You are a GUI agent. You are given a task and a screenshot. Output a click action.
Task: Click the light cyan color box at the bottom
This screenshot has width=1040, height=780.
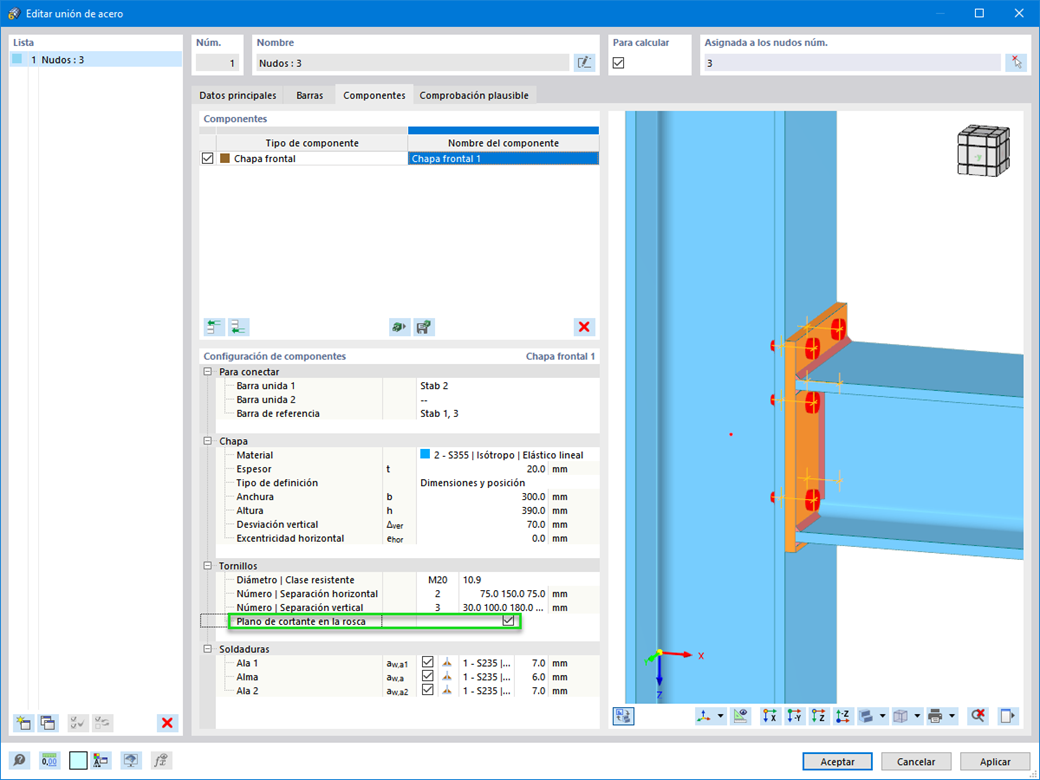pos(78,761)
